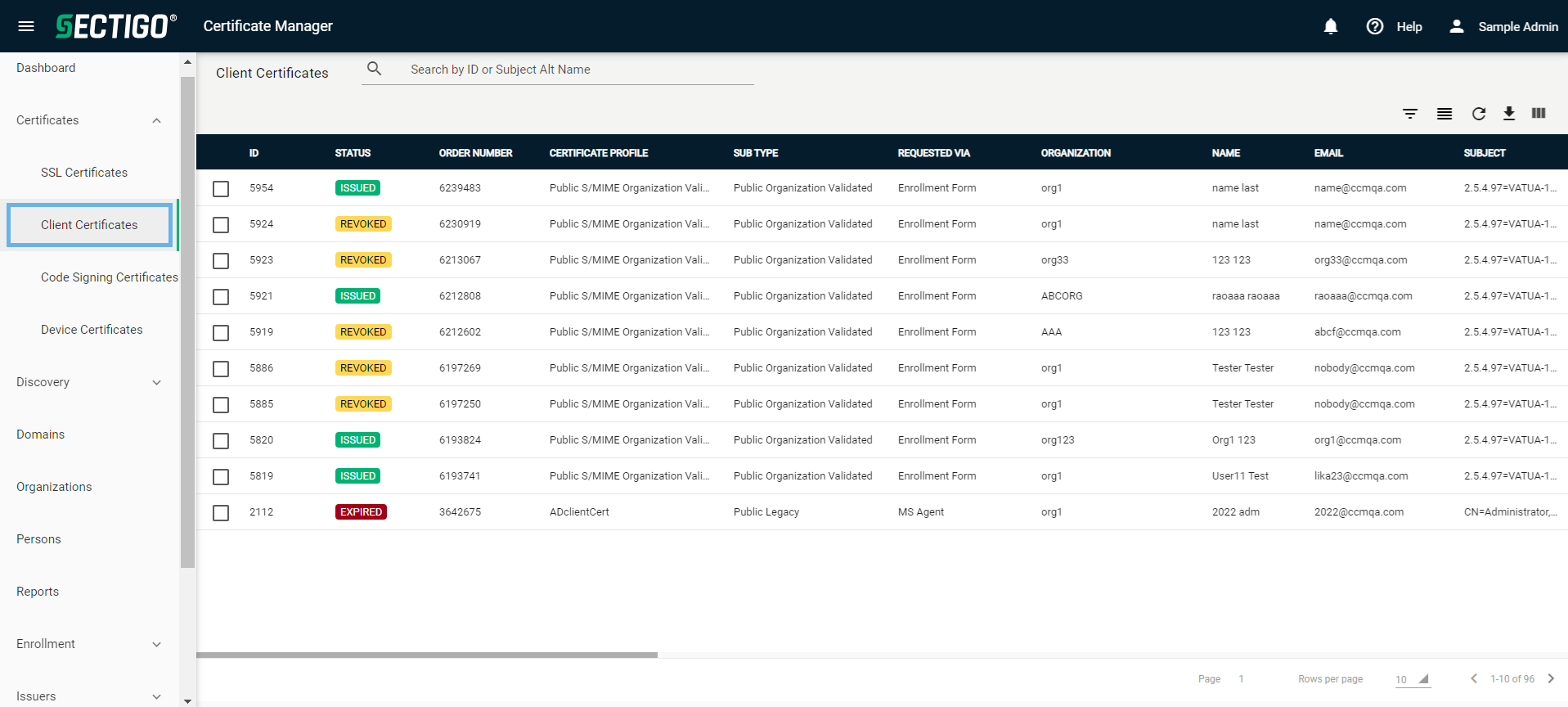This screenshot has width=1568, height=707.
Task: Click the org123 organization cell
Action: (1058, 440)
